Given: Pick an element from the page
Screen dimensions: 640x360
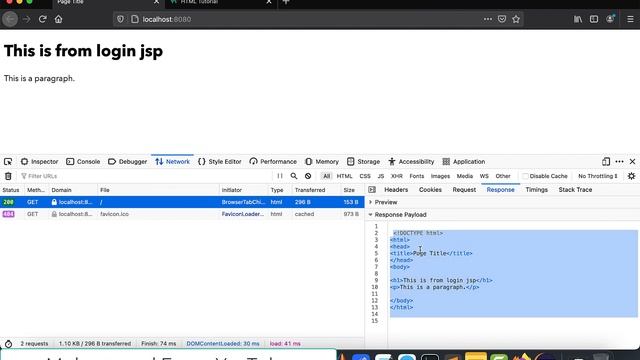Looking at the screenshot, I should tap(8, 162).
